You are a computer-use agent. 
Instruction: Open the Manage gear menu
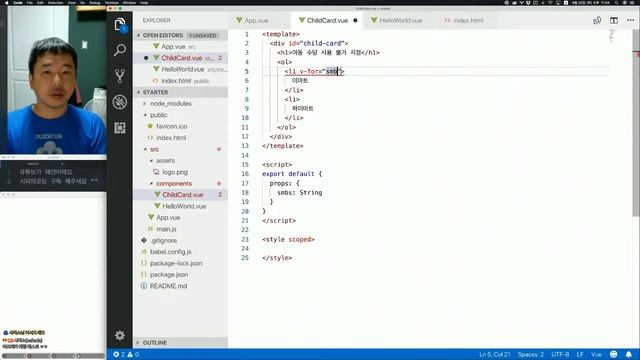(120, 336)
